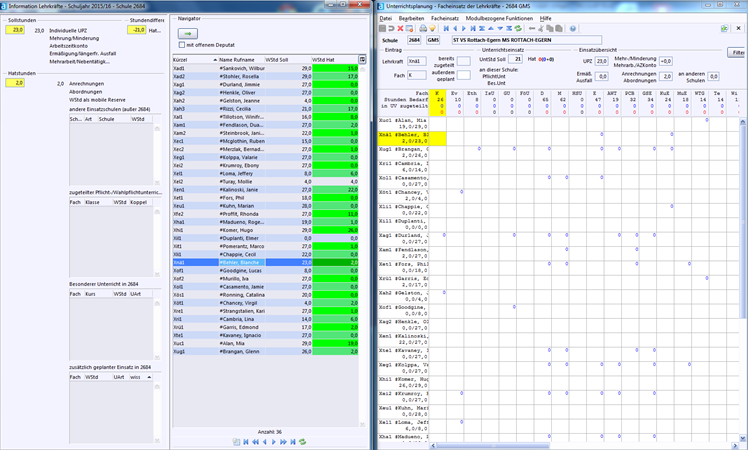Select teacher row Brangan, Glenn in Navigator
The height and width of the screenshot is (450, 749).
pos(265,352)
